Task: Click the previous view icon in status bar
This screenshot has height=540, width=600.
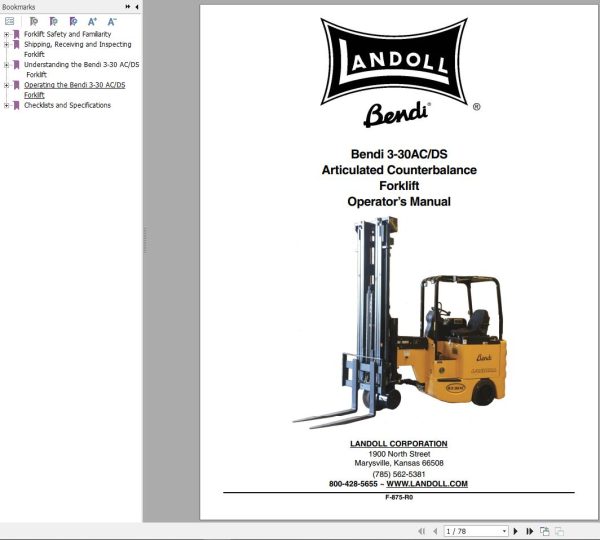Action: tap(545, 531)
